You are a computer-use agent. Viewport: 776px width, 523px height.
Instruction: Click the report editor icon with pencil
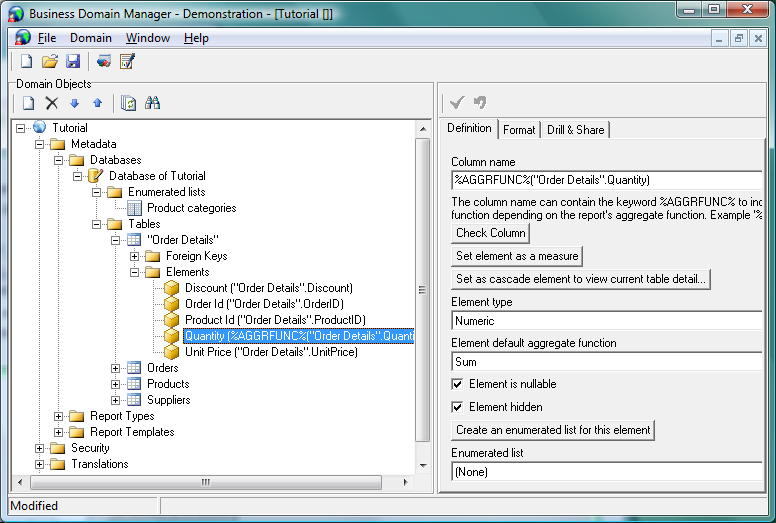pos(127,62)
